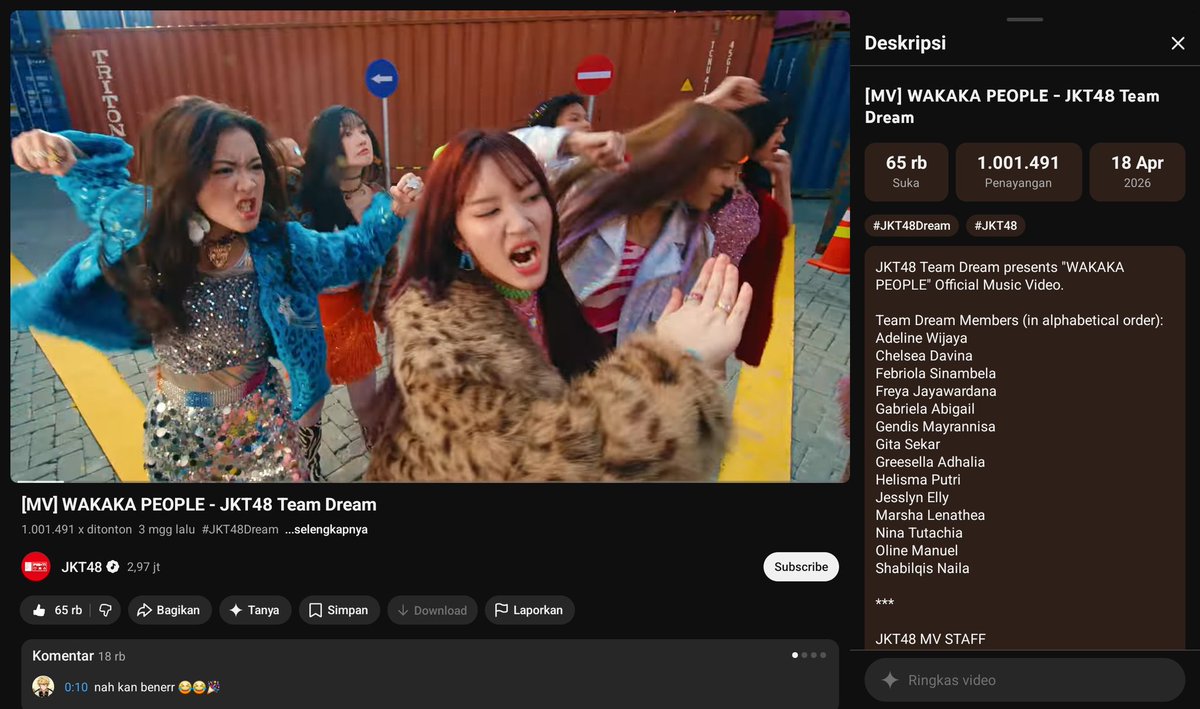The height and width of the screenshot is (709, 1200).
Task: Select member name Marsha Lenathea
Action: coord(930,515)
